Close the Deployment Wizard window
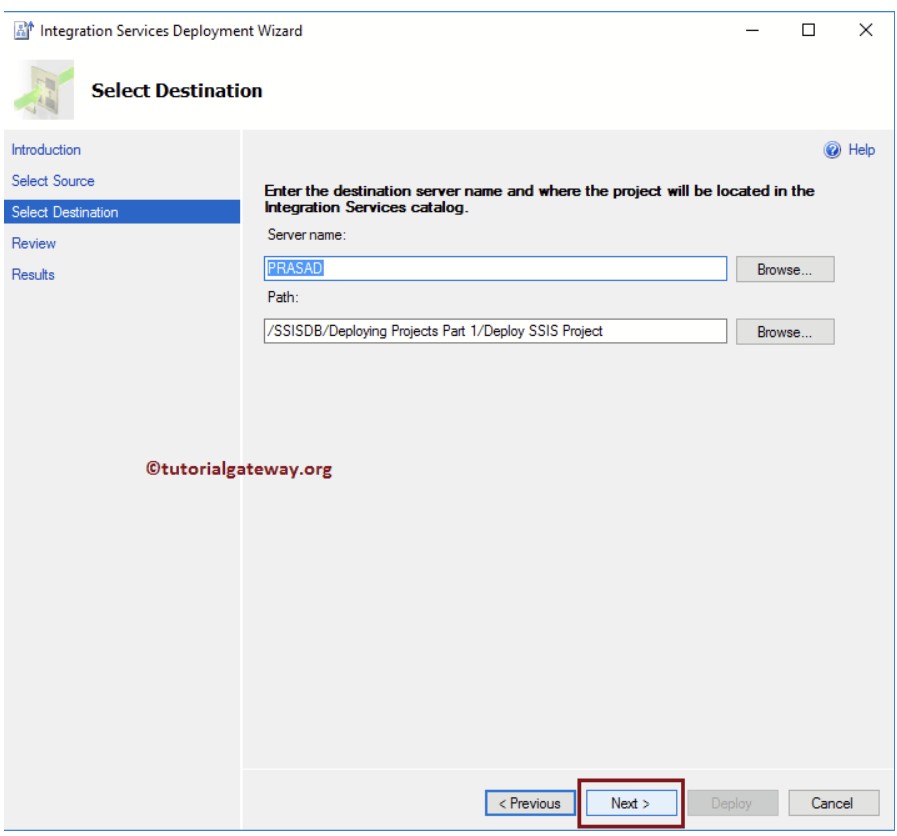Image resolution: width=897 pixels, height=836 pixels. pos(866,30)
